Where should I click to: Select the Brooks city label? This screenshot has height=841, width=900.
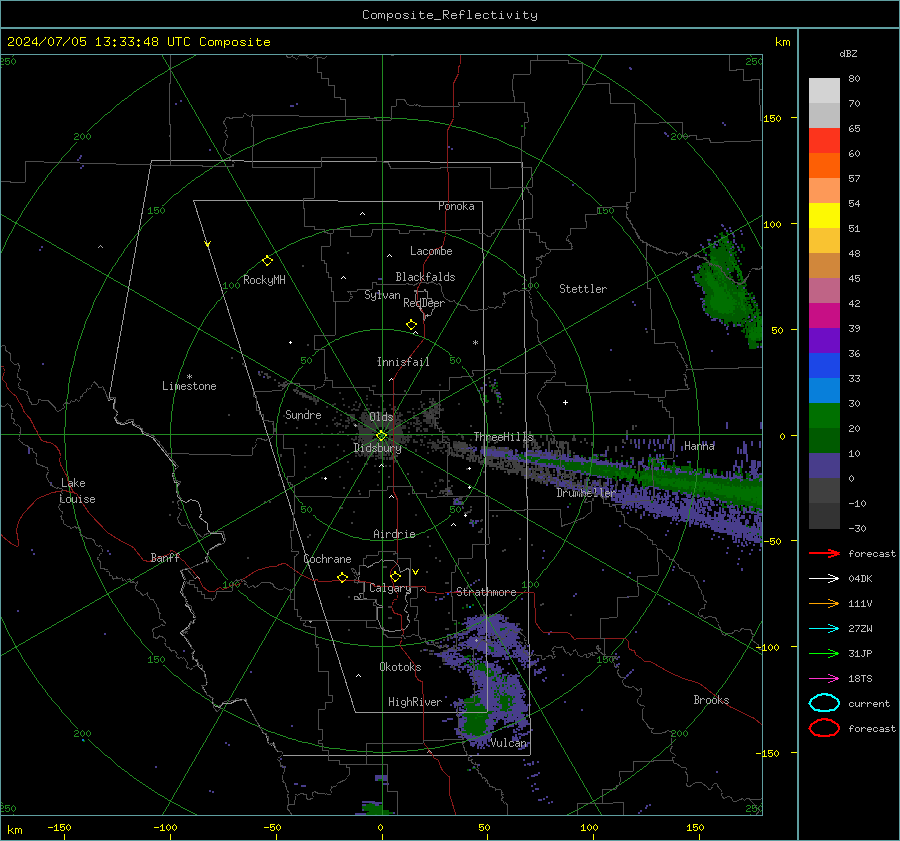point(711,700)
